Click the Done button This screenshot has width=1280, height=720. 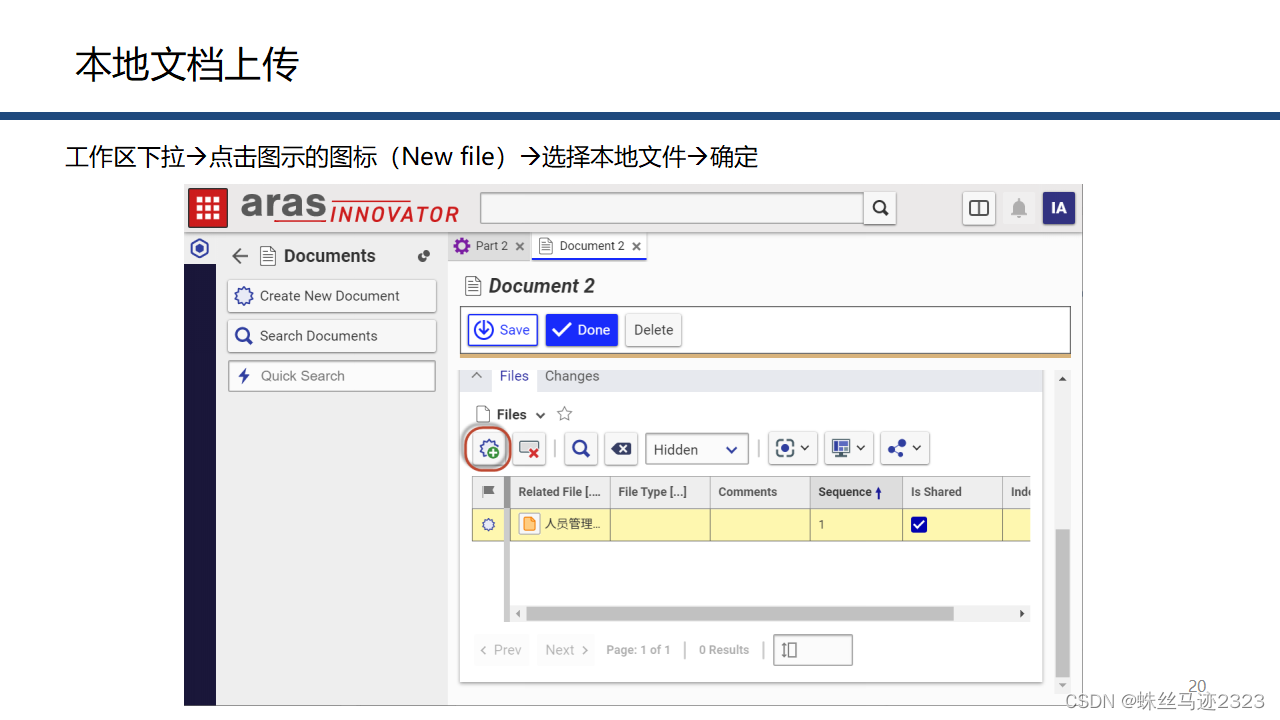581,330
